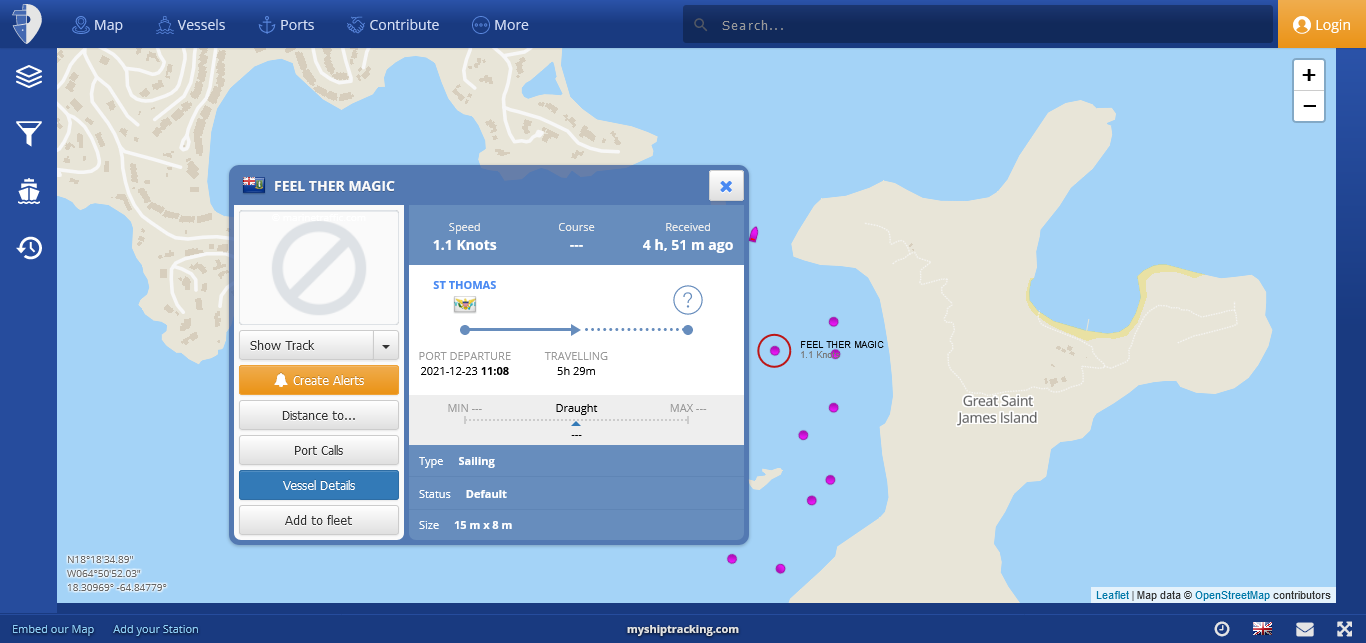Open the Ports menu
1366x643 pixels.
point(286,25)
